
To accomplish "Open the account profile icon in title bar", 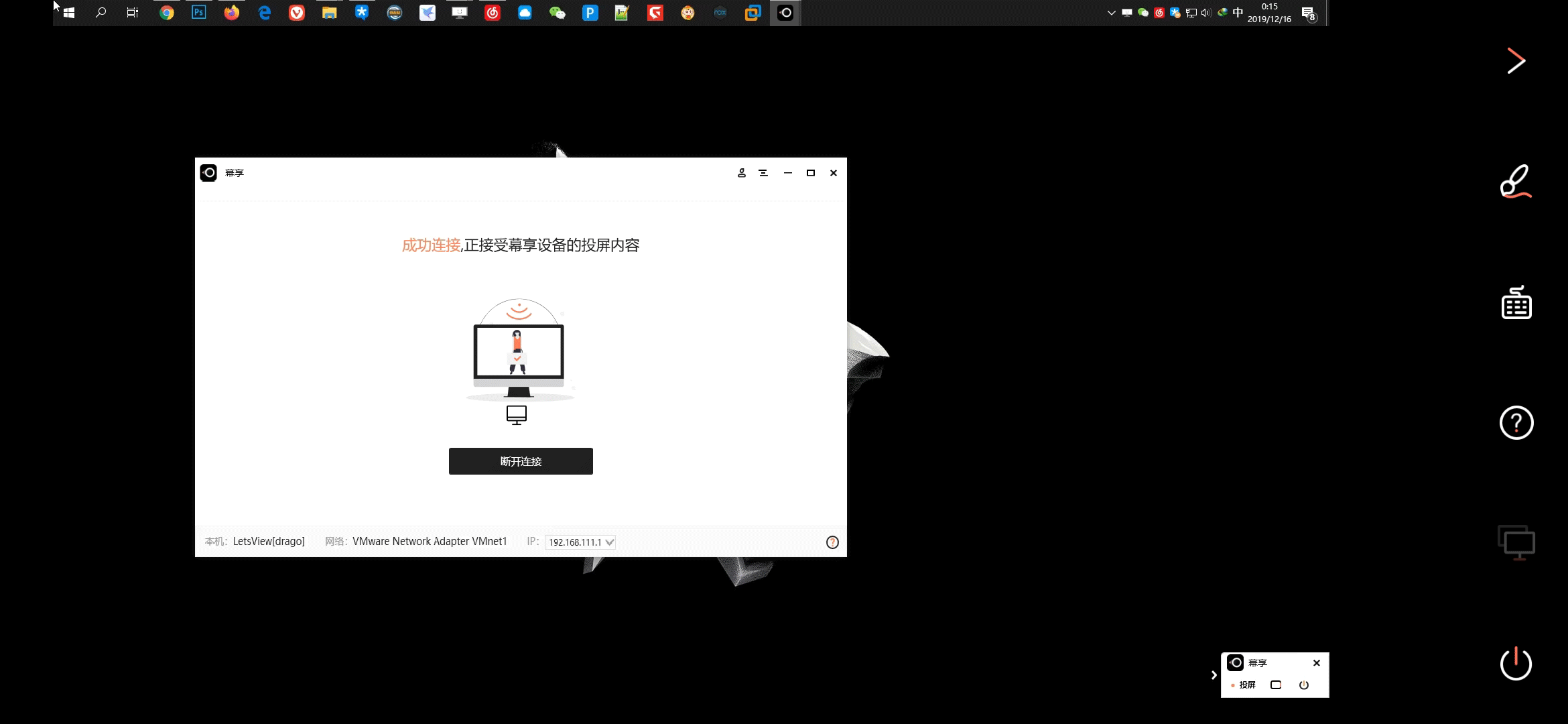I will point(742,173).
